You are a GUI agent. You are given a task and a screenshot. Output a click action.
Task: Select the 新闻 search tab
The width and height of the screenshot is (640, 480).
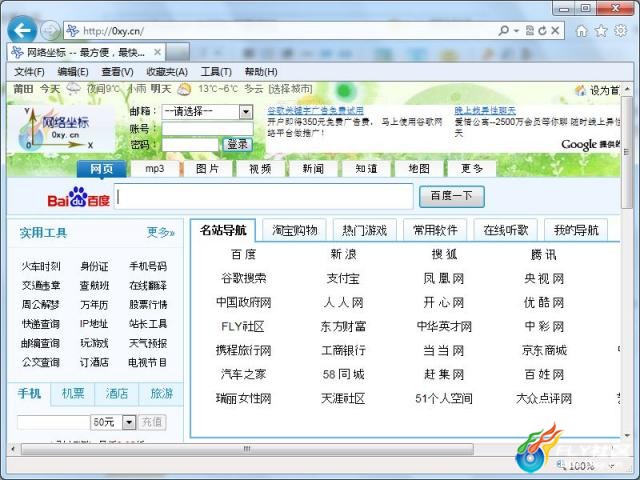(313, 169)
